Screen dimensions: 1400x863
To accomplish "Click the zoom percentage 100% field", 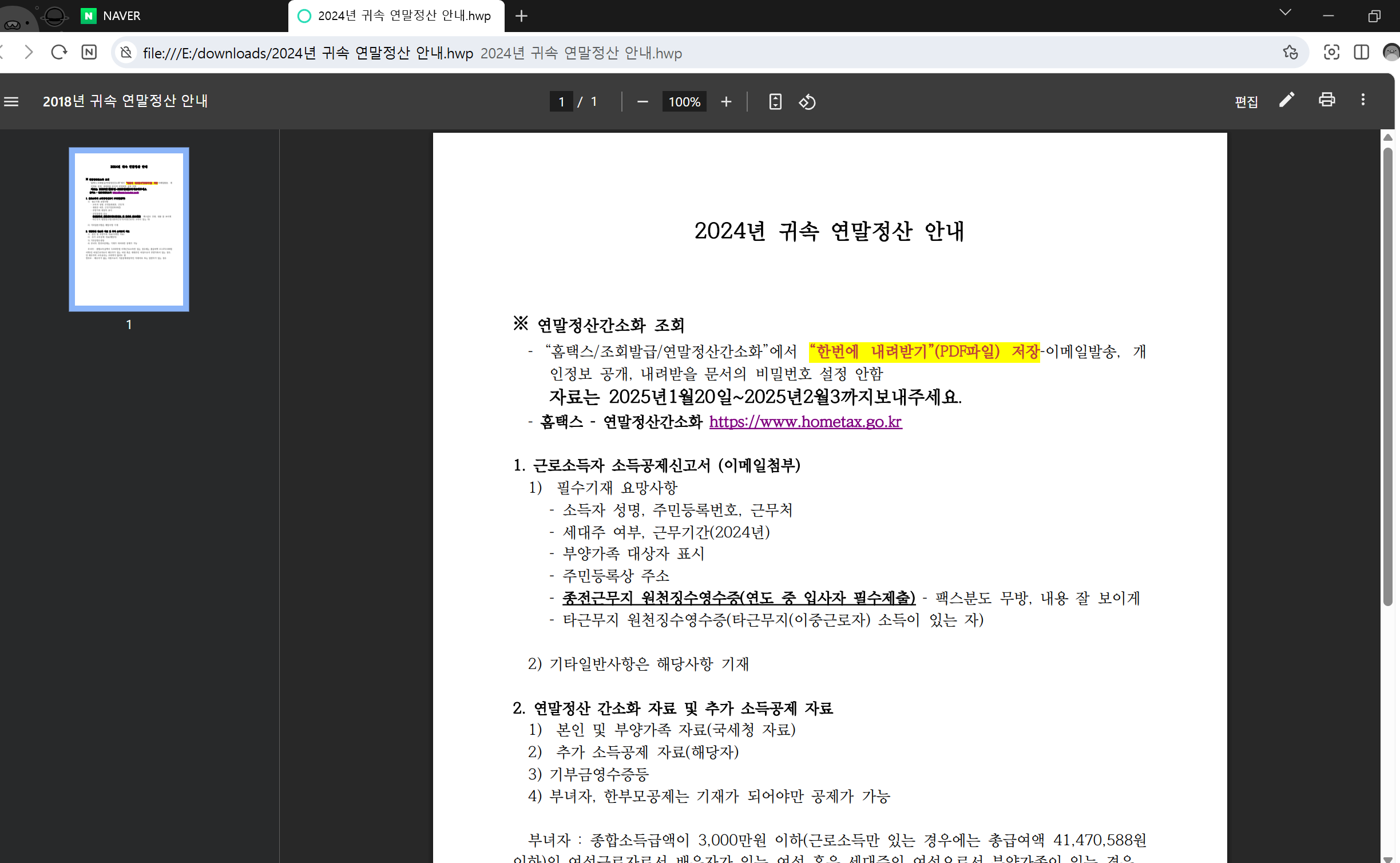I will [x=684, y=102].
